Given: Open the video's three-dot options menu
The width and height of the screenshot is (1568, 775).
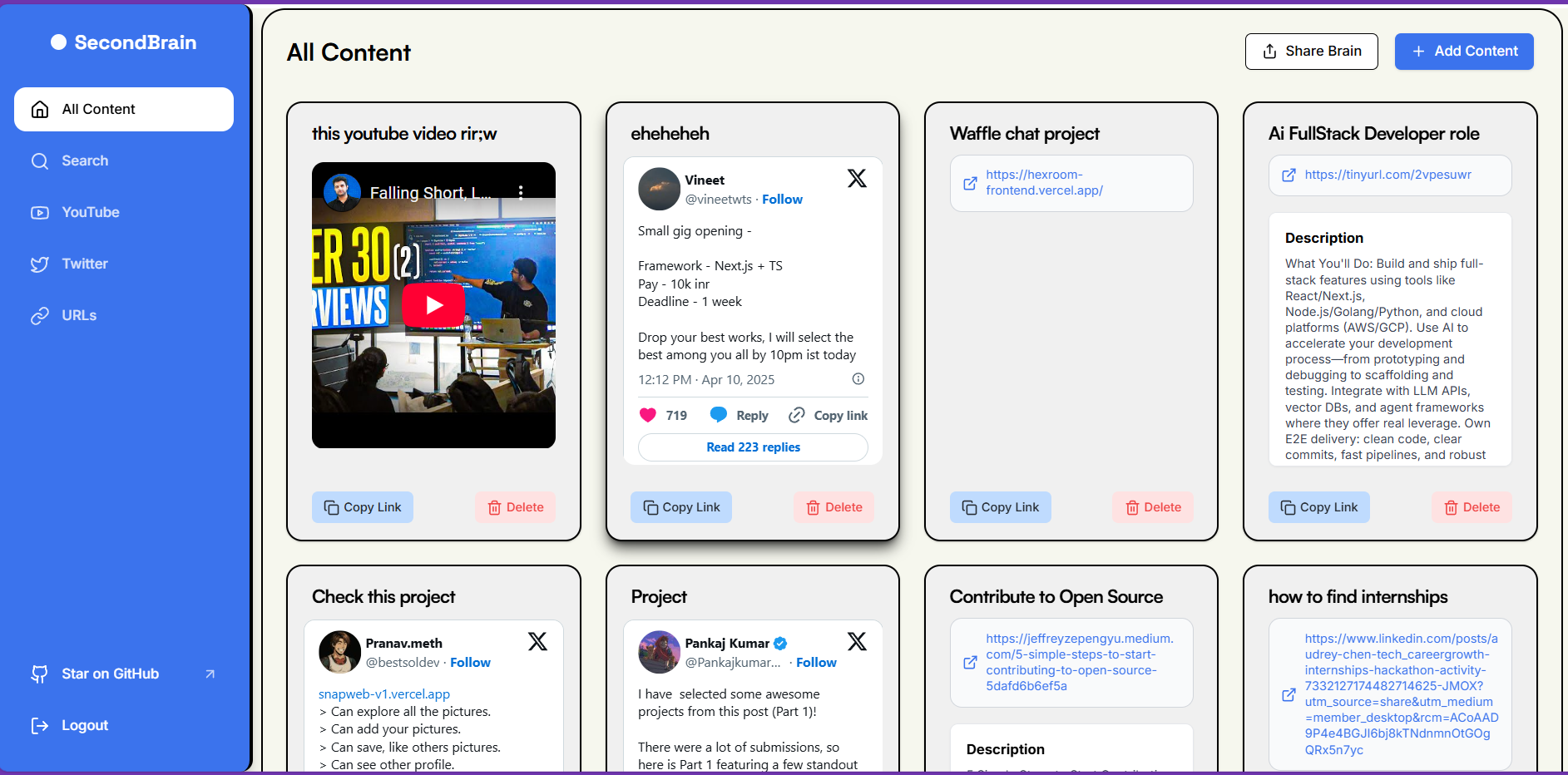Looking at the screenshot, I should click(x=521, y=192).
